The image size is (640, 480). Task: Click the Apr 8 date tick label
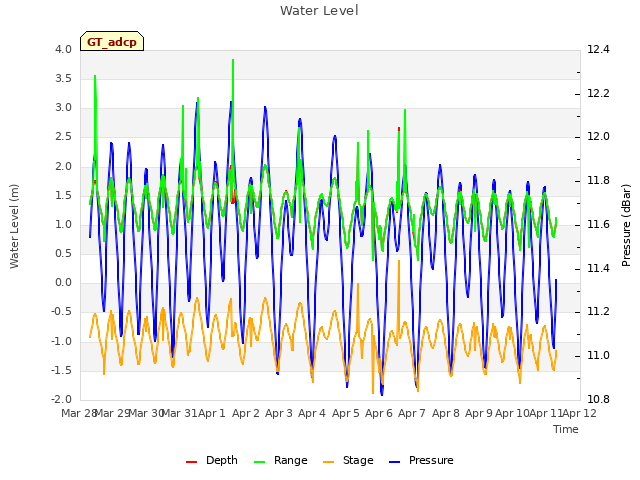click(x=446, y=413)
